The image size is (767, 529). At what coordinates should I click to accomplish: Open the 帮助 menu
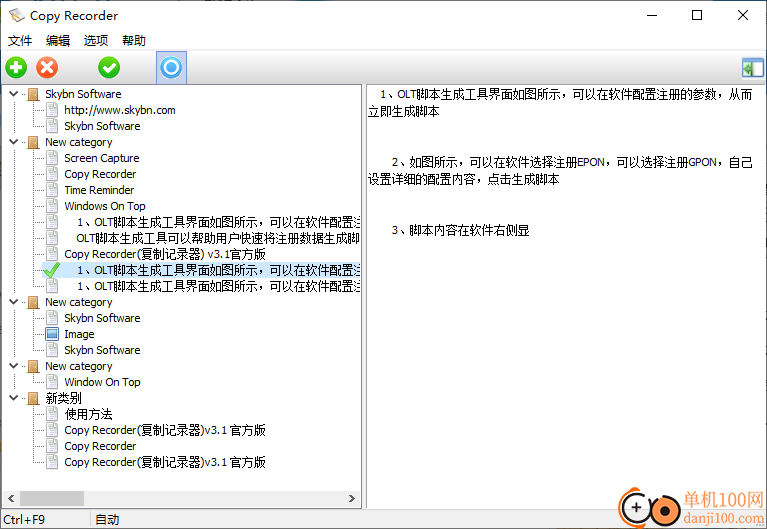pyautogui.click(x=134, y=41)
